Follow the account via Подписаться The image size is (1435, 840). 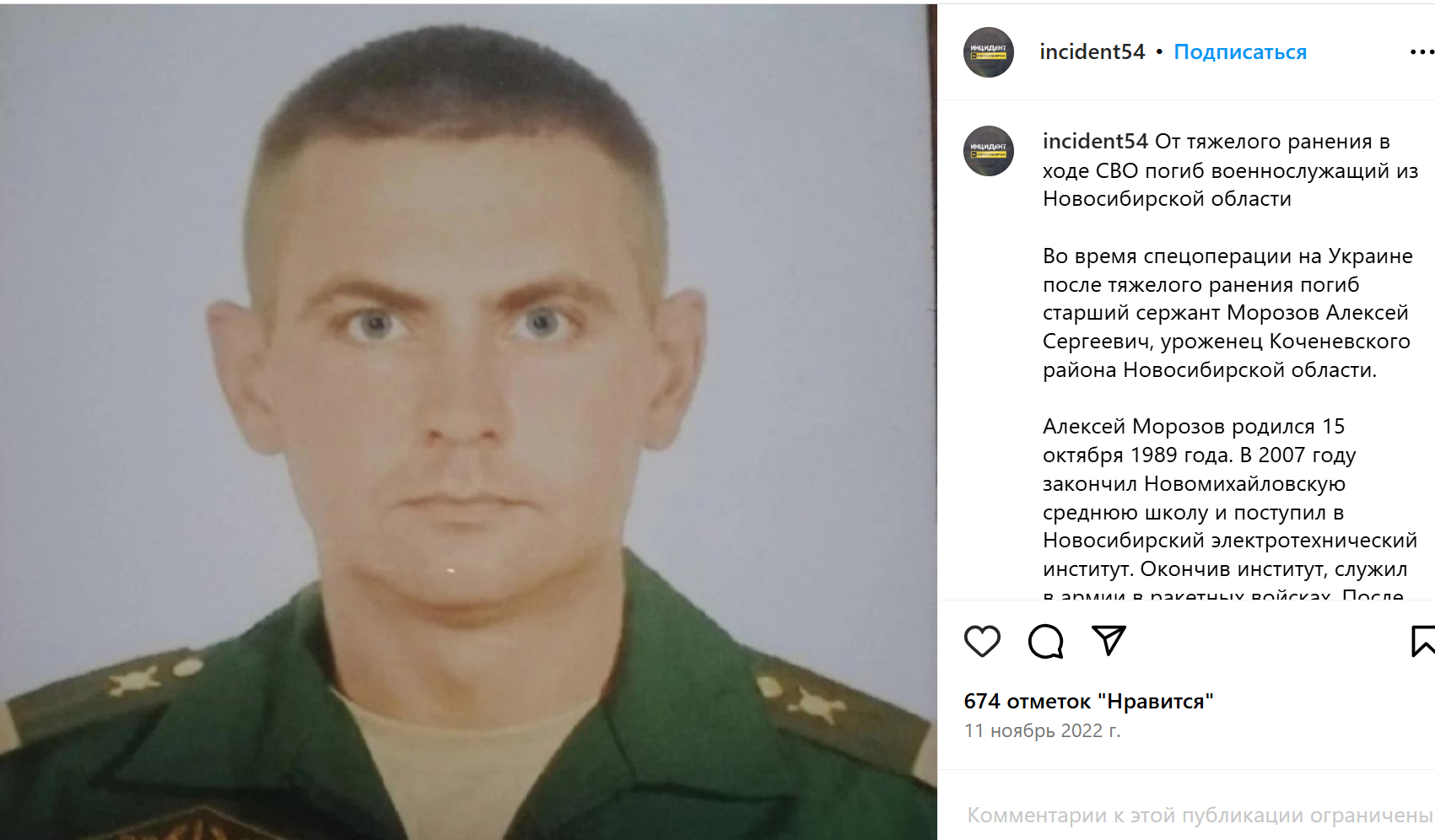pyautogui.click(x=1240, y=52)
